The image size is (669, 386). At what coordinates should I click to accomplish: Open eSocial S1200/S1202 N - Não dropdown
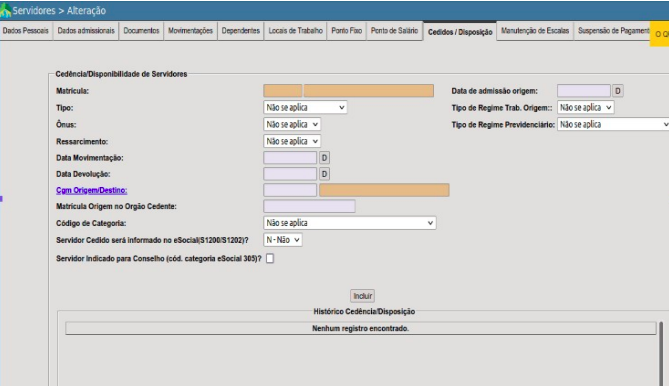click(282, 240)
